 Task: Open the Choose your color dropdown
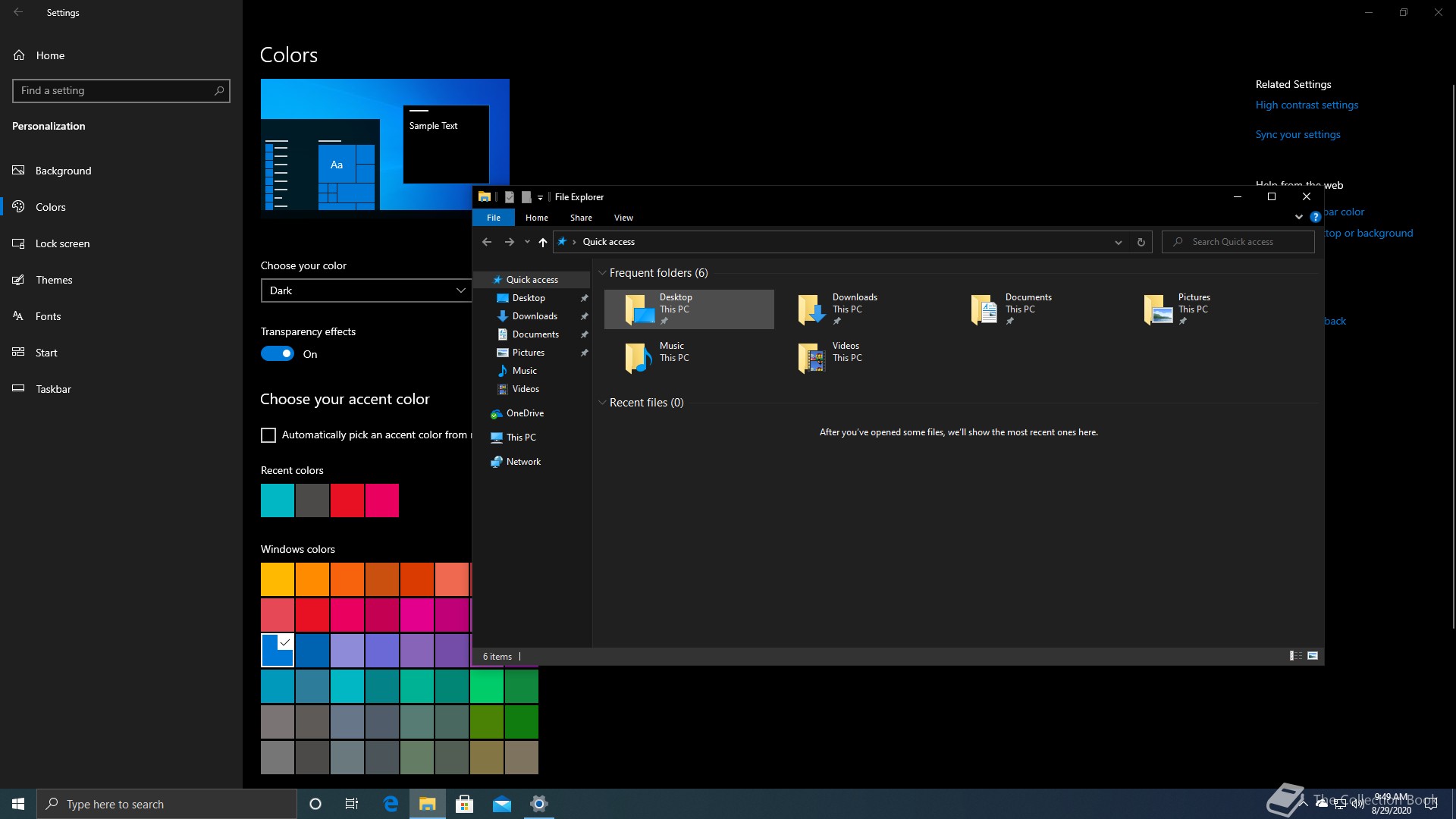tap(366, 290)
